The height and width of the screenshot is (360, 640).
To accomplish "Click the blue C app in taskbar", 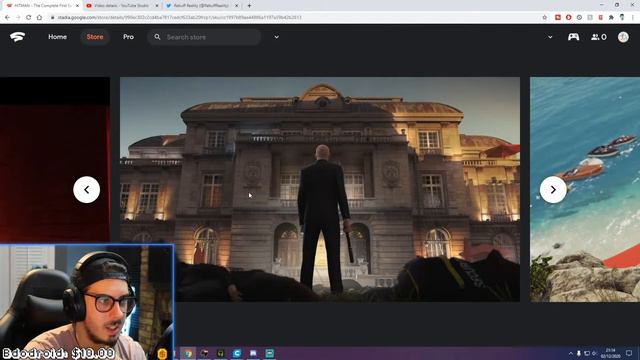I will 237,353.
